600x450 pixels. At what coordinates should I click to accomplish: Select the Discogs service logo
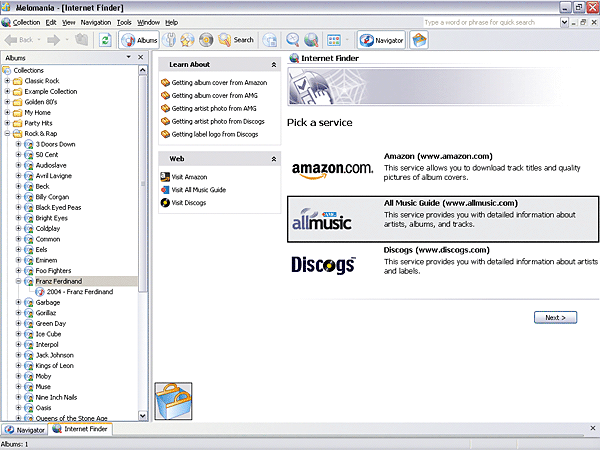point(323,265)
